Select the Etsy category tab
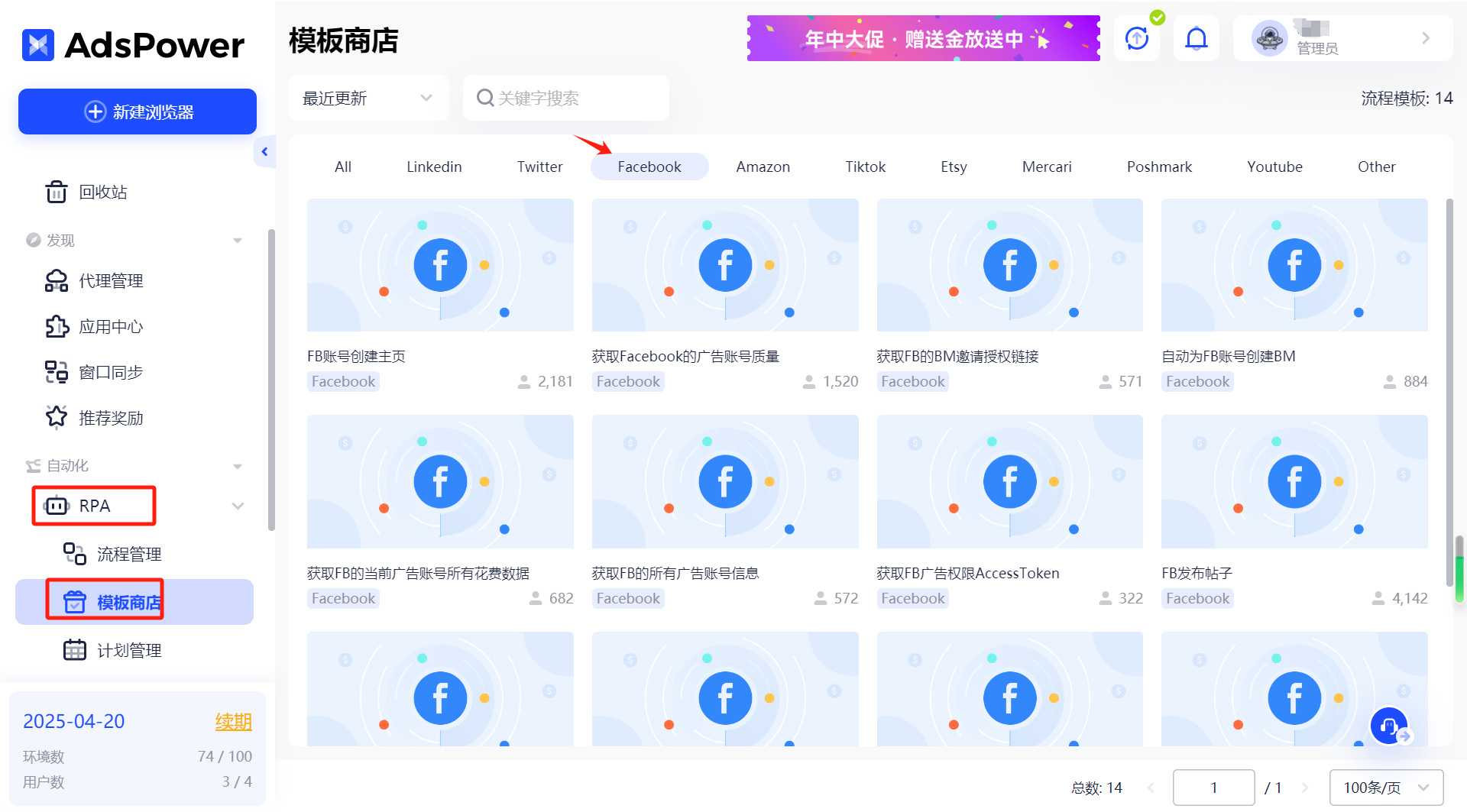Image resolution: width=1467 pixels, height=812 pixels. tap(954, 167)
